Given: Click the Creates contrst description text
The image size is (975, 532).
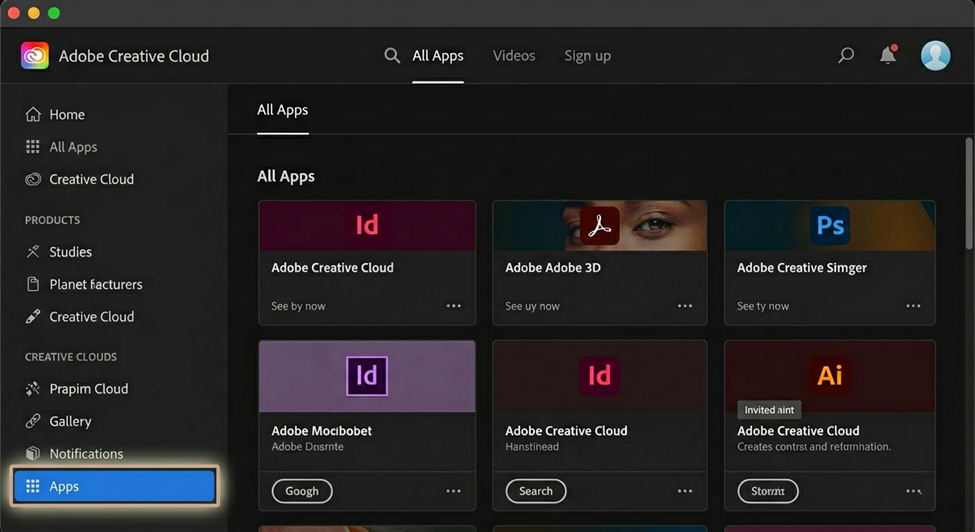Looking at the screenshot, I should pos(814,447).
